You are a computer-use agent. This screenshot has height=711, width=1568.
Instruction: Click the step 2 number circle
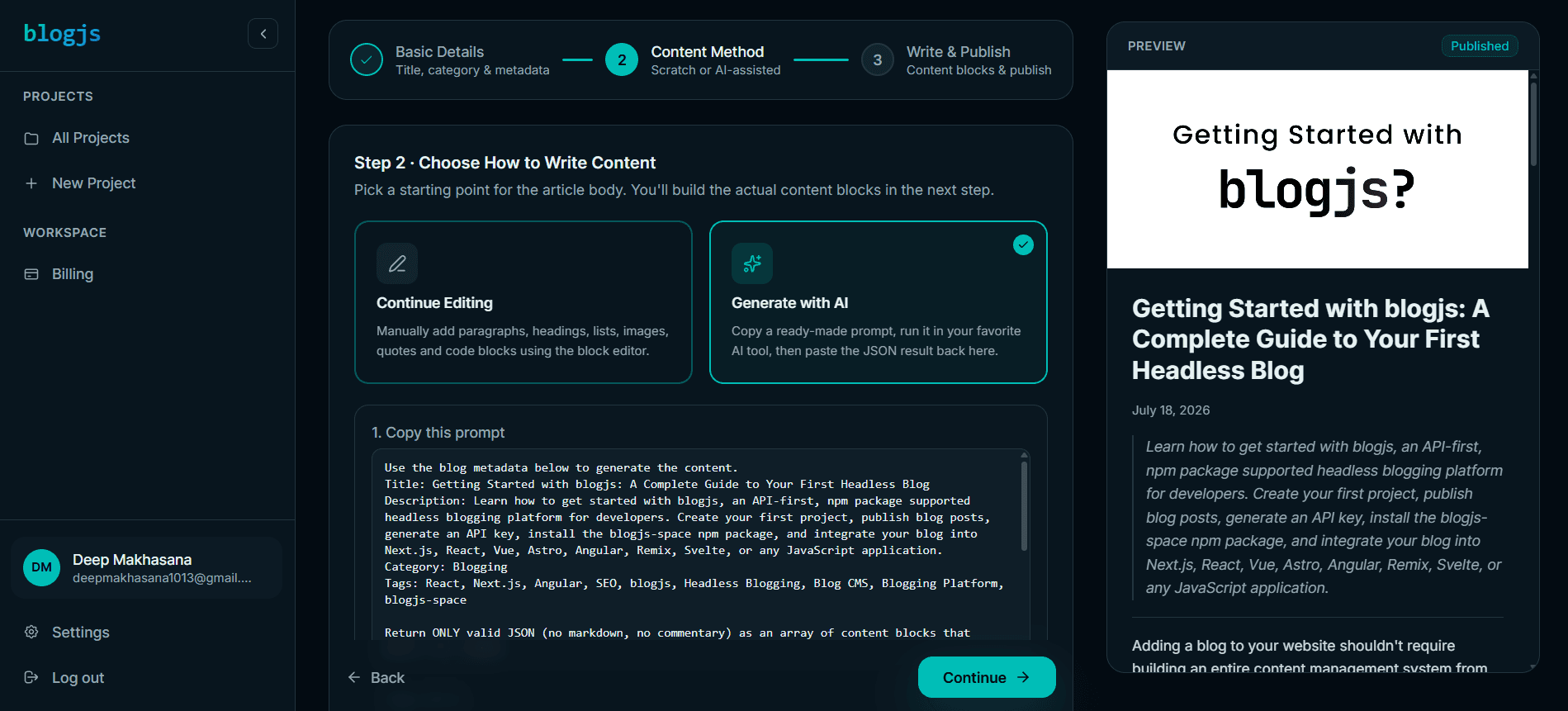[622, 59]
